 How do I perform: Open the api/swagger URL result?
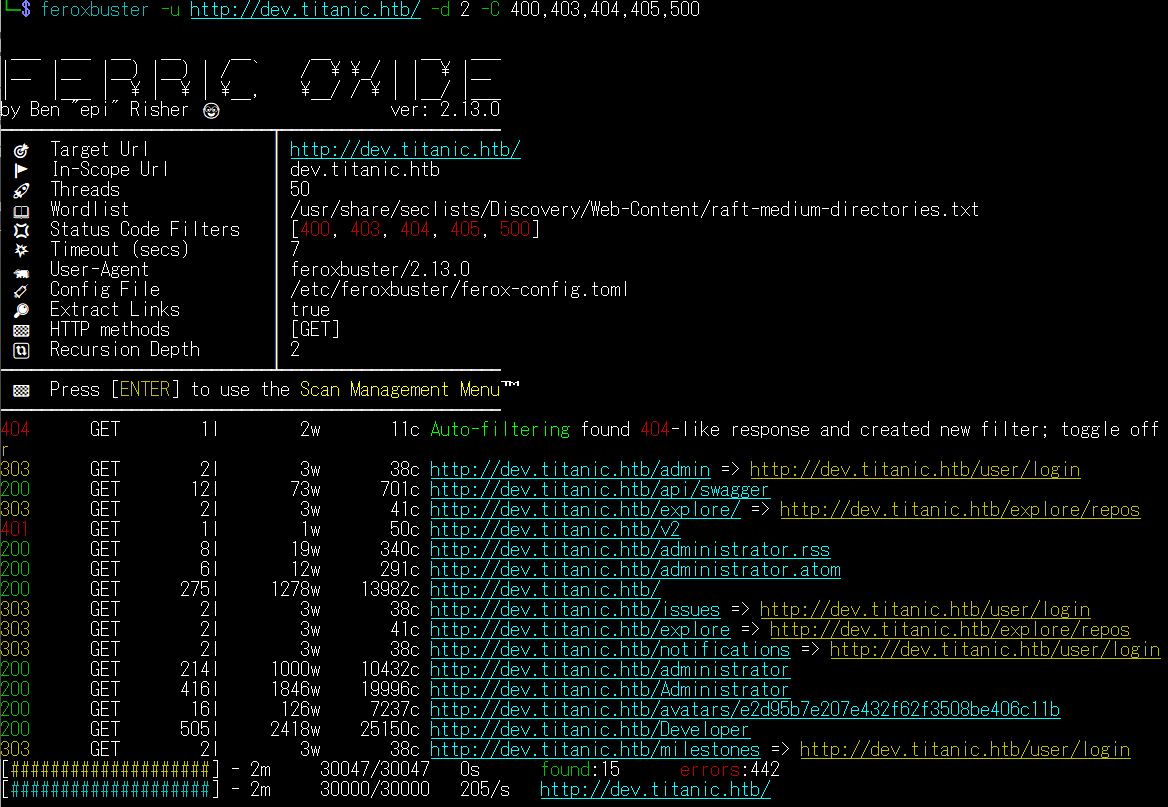pos(600,490)
